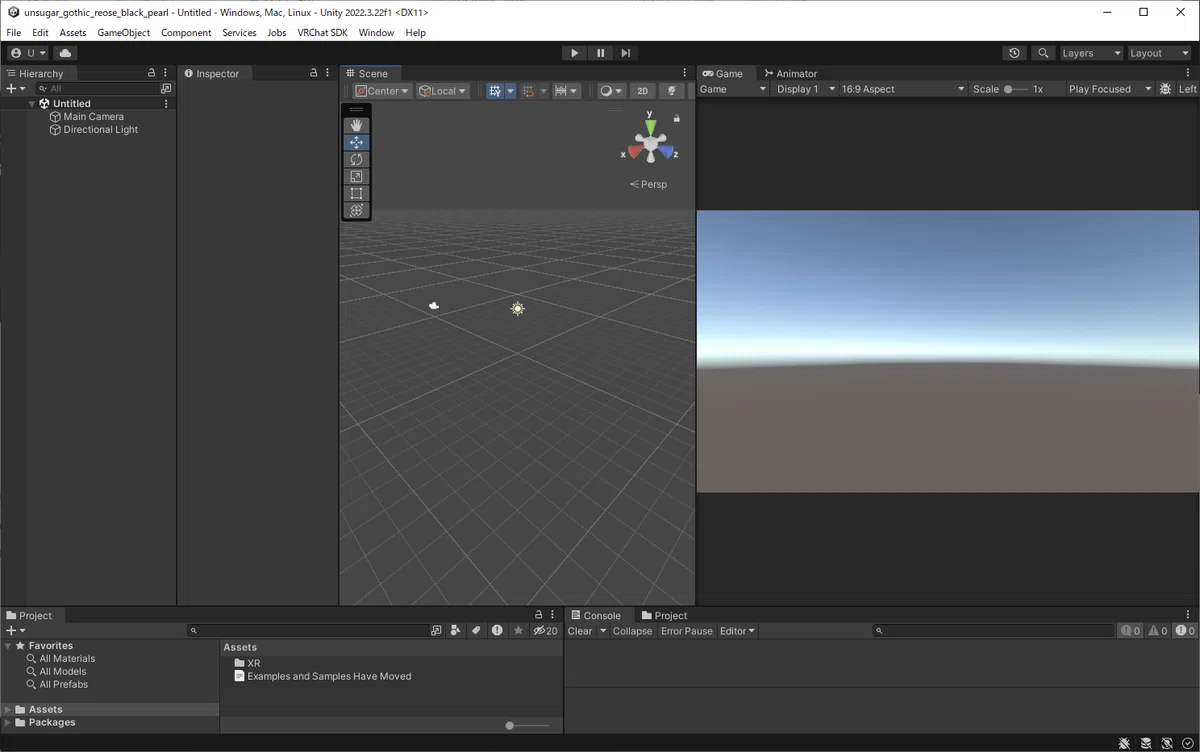Toggle 2D mode in Scene view

pos(643,91)
